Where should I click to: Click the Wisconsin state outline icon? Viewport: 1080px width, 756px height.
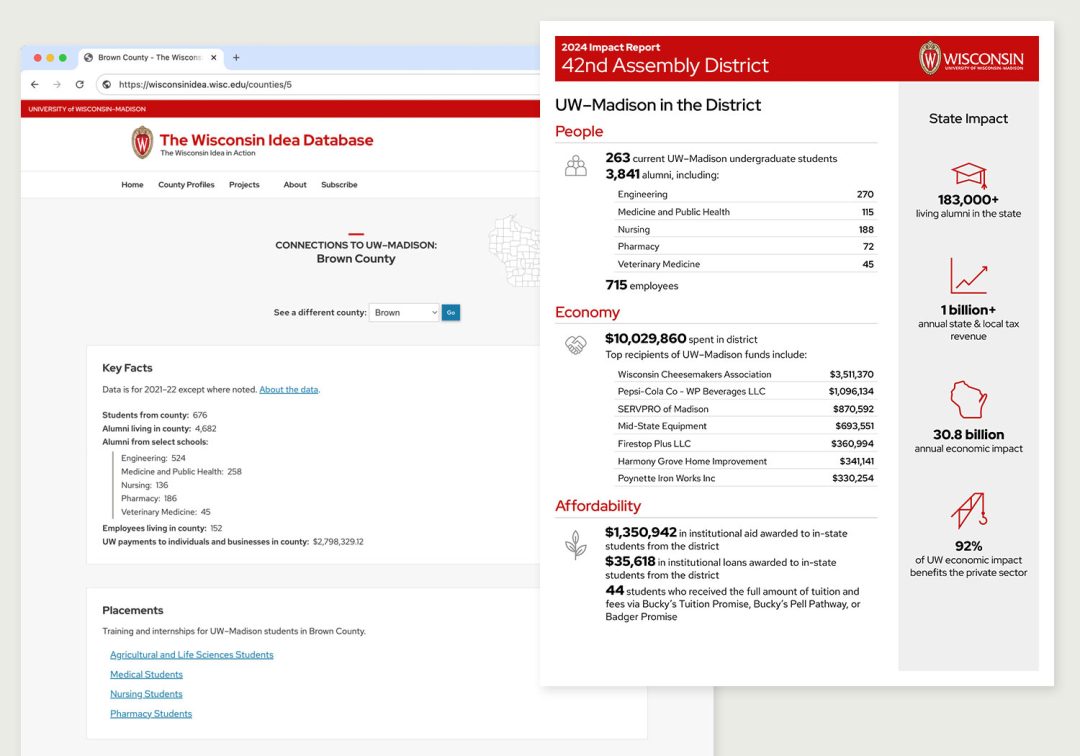[x=968, y=399]
